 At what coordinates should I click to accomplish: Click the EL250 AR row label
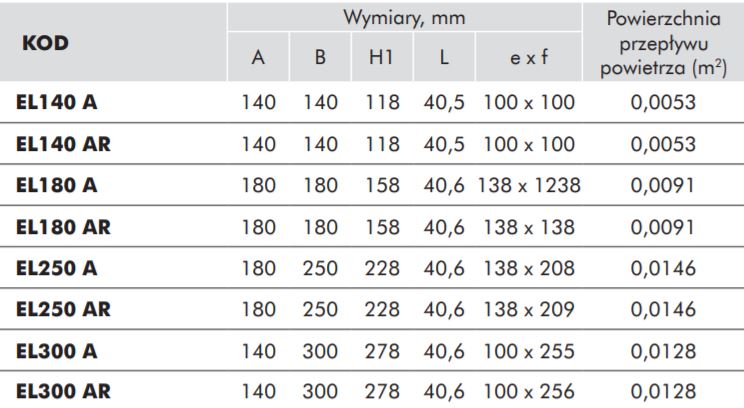pyautogui.click(x=63, y=309)
